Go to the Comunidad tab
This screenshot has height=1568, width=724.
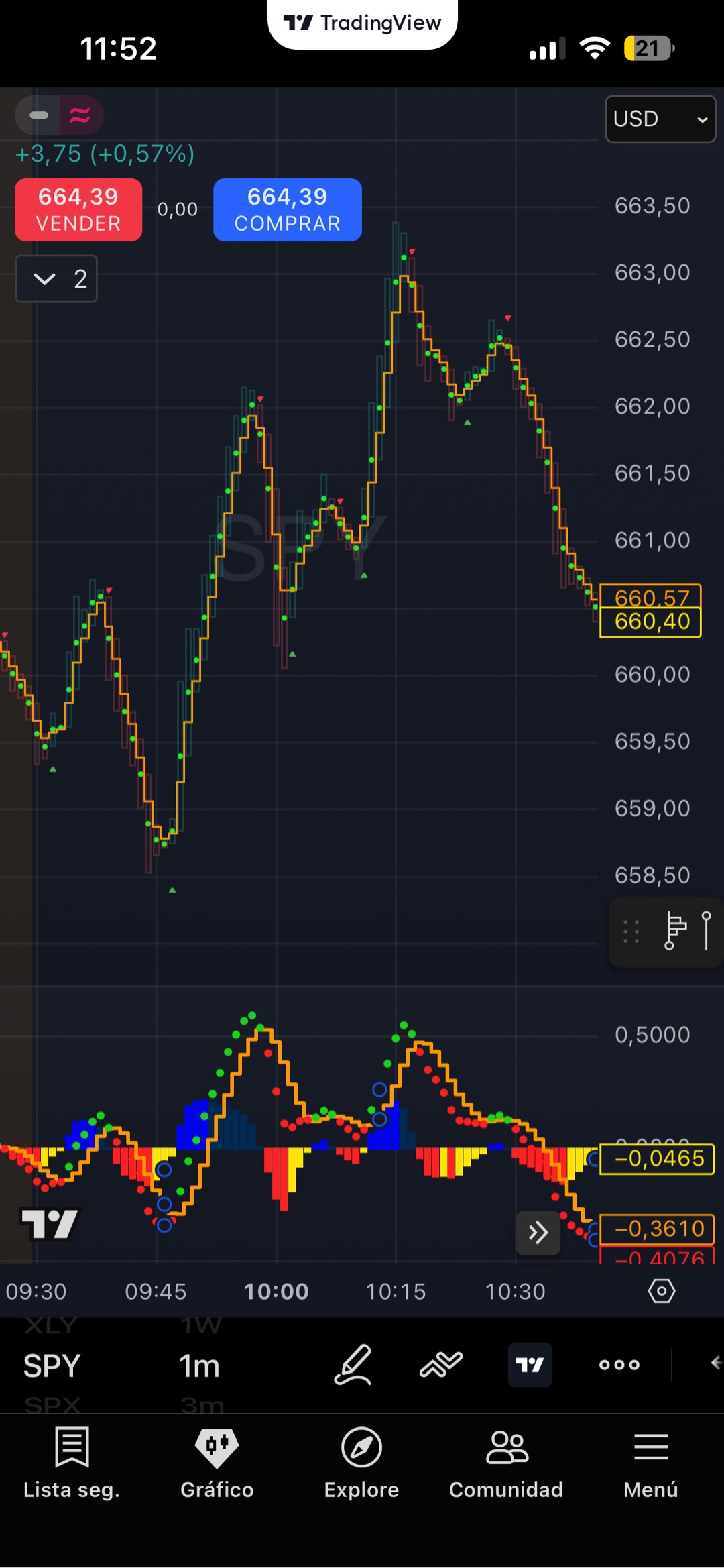[x=506, y=1462]
